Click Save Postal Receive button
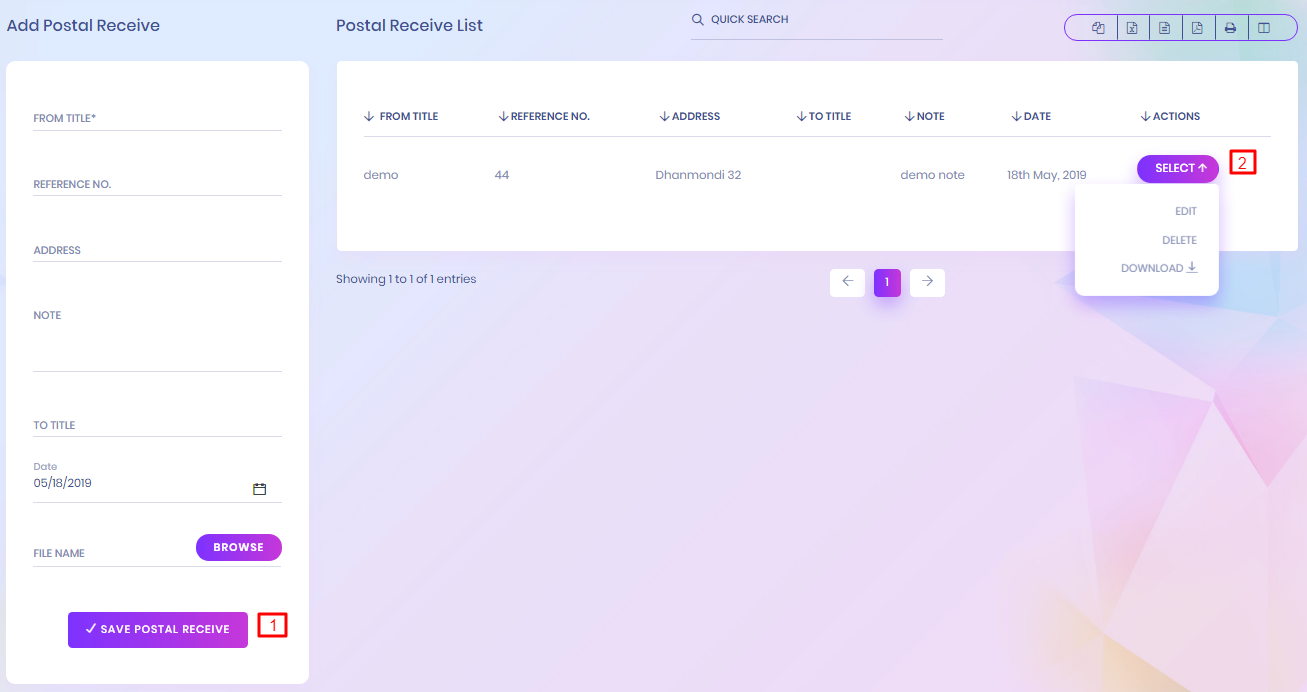This screenshot has height=692, width=1307. click(158, 629)
